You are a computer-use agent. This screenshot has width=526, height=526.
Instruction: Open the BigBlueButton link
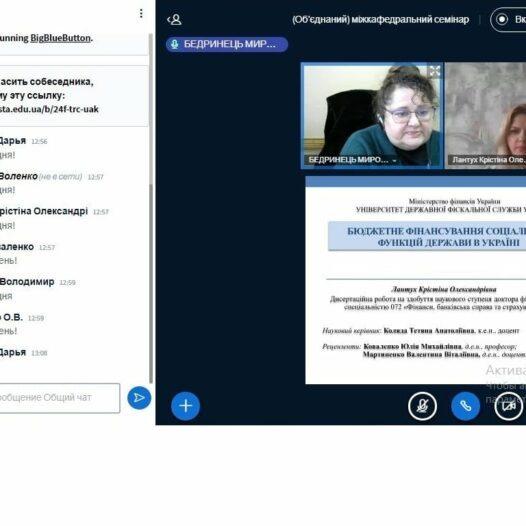[60, 38]
